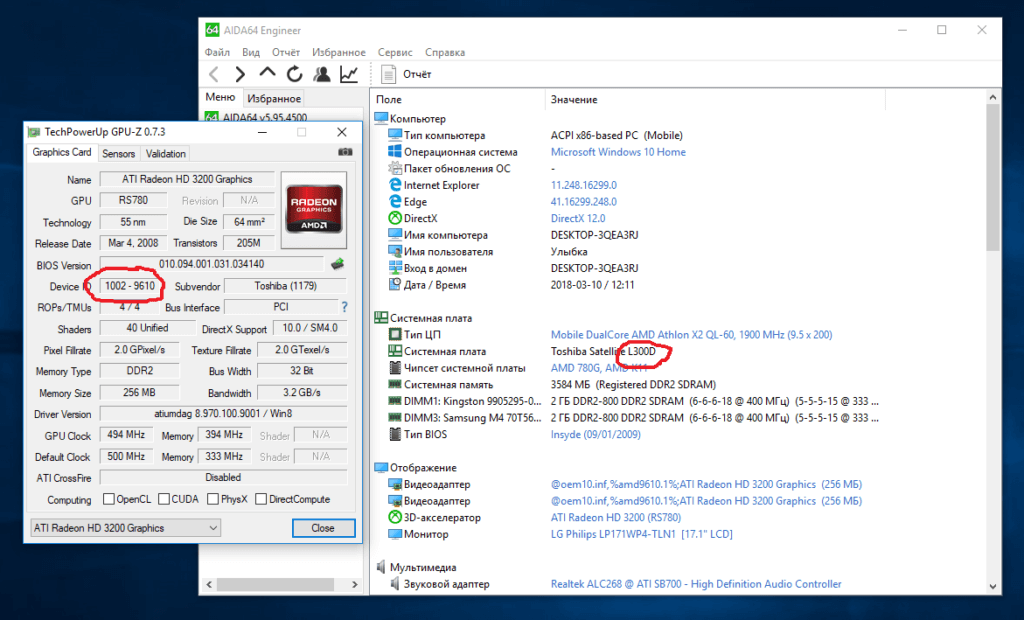This screenshot has width=1024, height=620.
Task: Open the Realtek ALC268 audio controller link
Action: 696,583
